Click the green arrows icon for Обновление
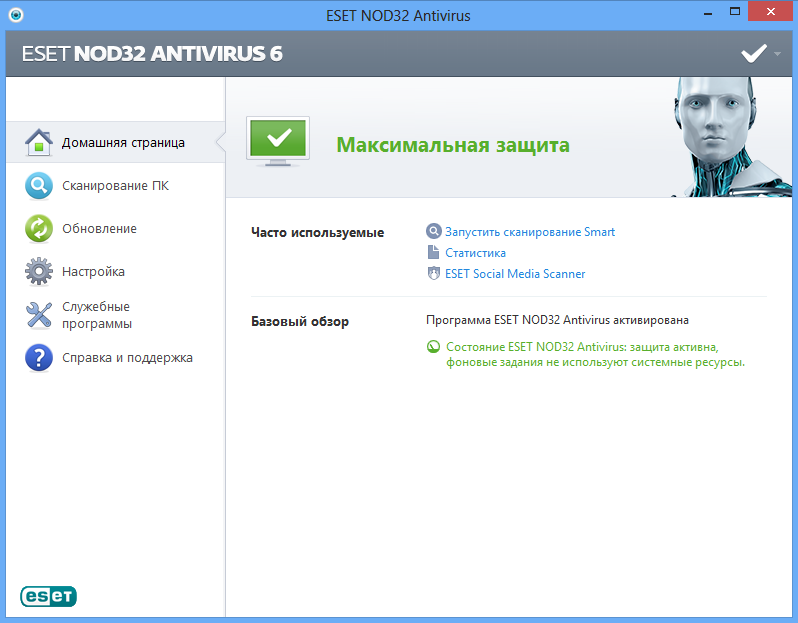This screenshot has height=623, width=798. pos(39,228)
